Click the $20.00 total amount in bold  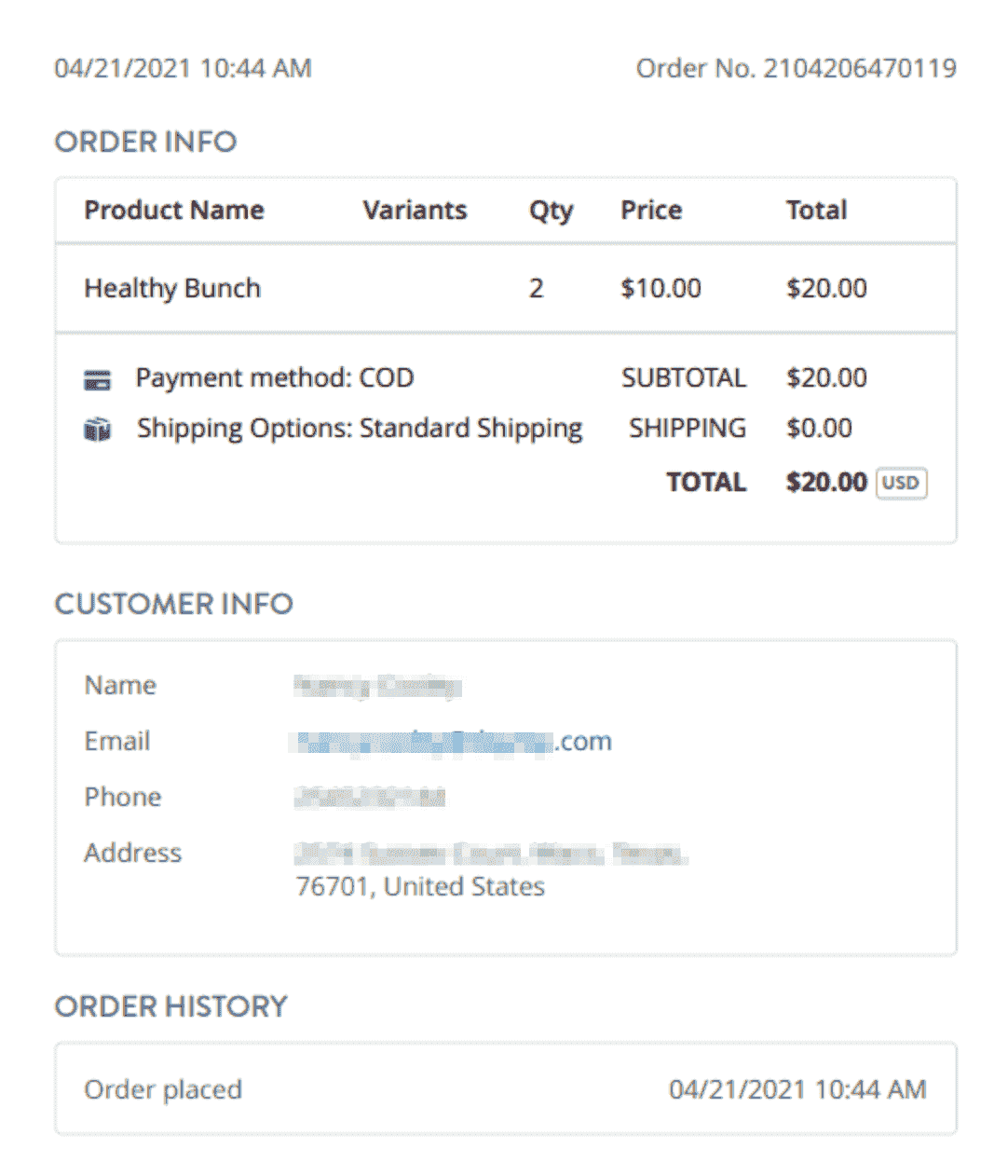tap(826, 483)
